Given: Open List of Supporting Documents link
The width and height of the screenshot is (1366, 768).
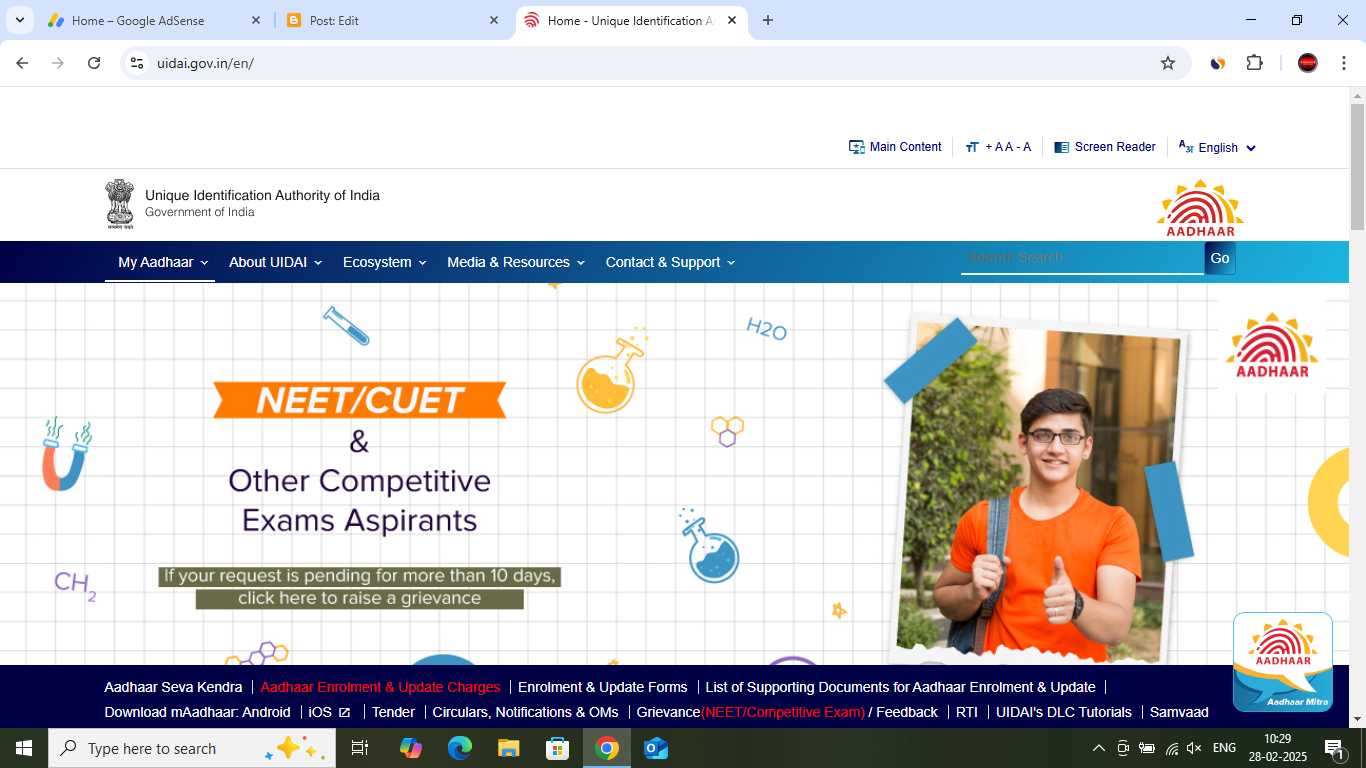Looking at the screenshot, I should coord(900,687).
